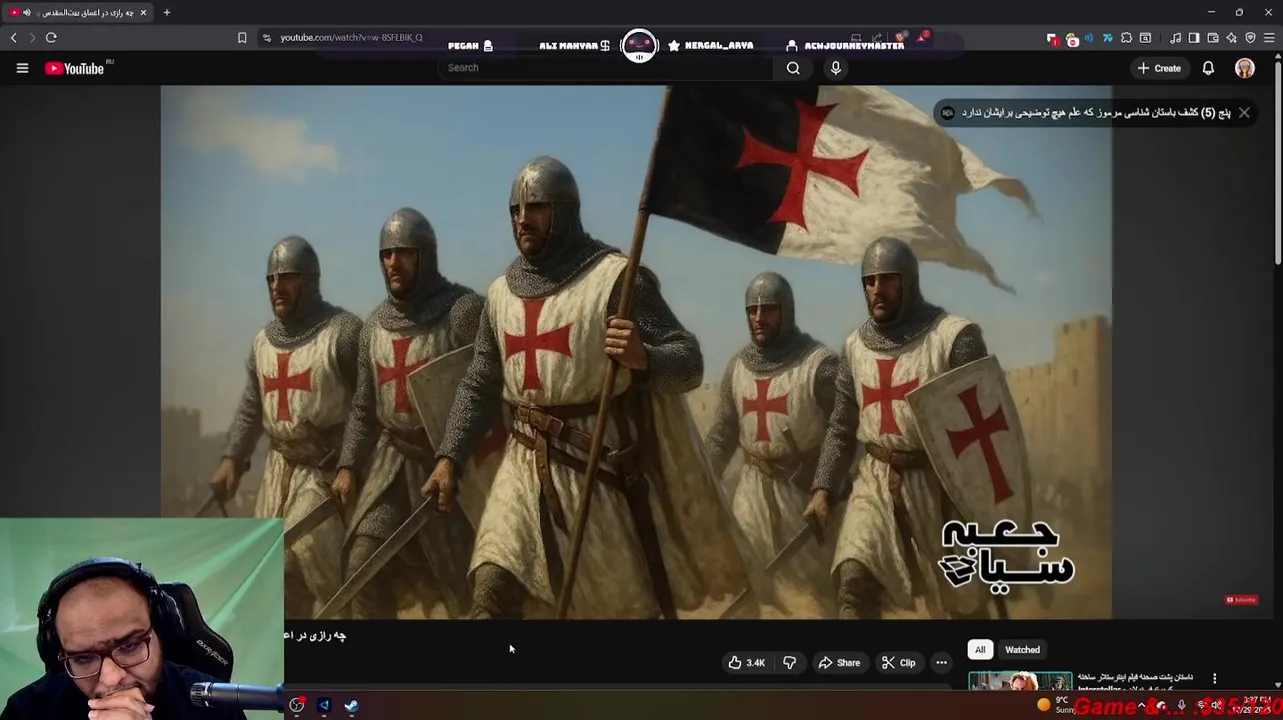Open the tab search icon

(1145, 38)
